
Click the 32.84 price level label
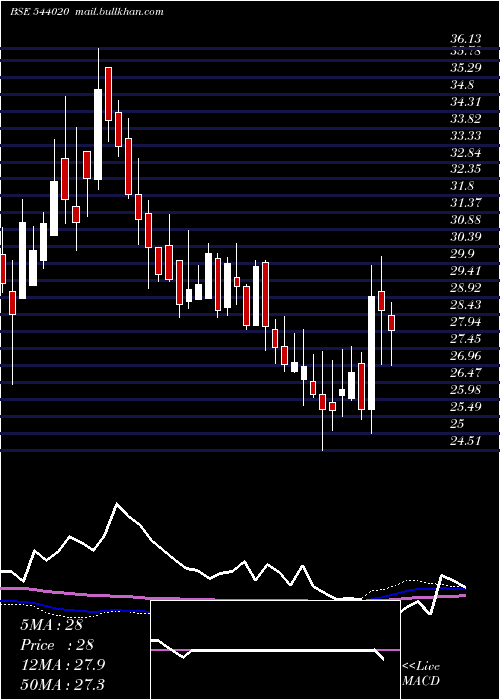(466, 153)
